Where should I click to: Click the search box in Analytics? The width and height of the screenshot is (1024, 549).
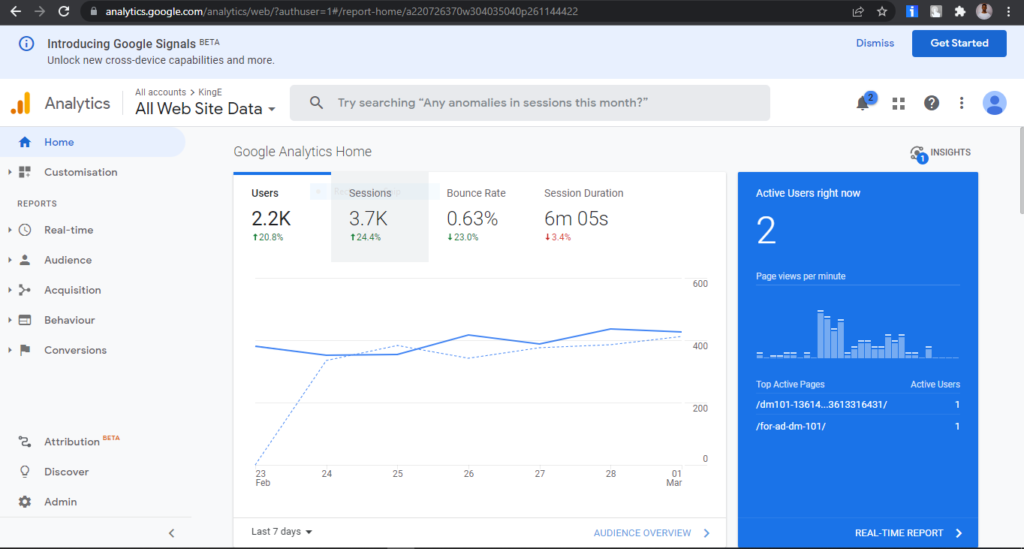(530, 102)
